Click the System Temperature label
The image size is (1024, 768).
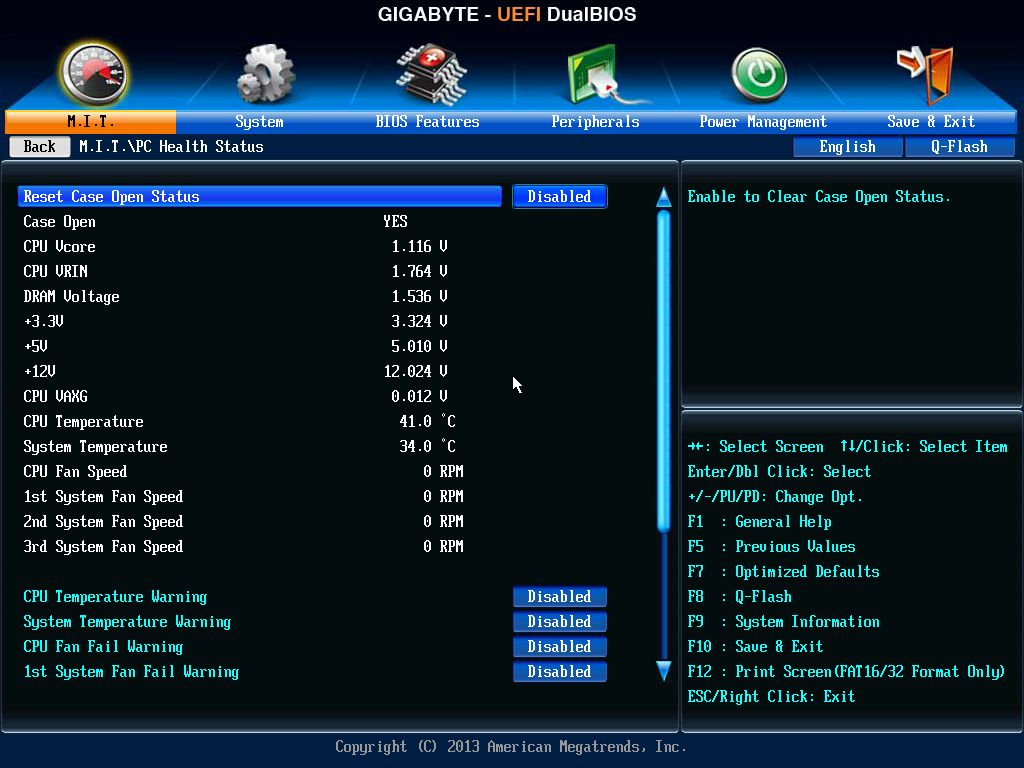click(95, 447)
